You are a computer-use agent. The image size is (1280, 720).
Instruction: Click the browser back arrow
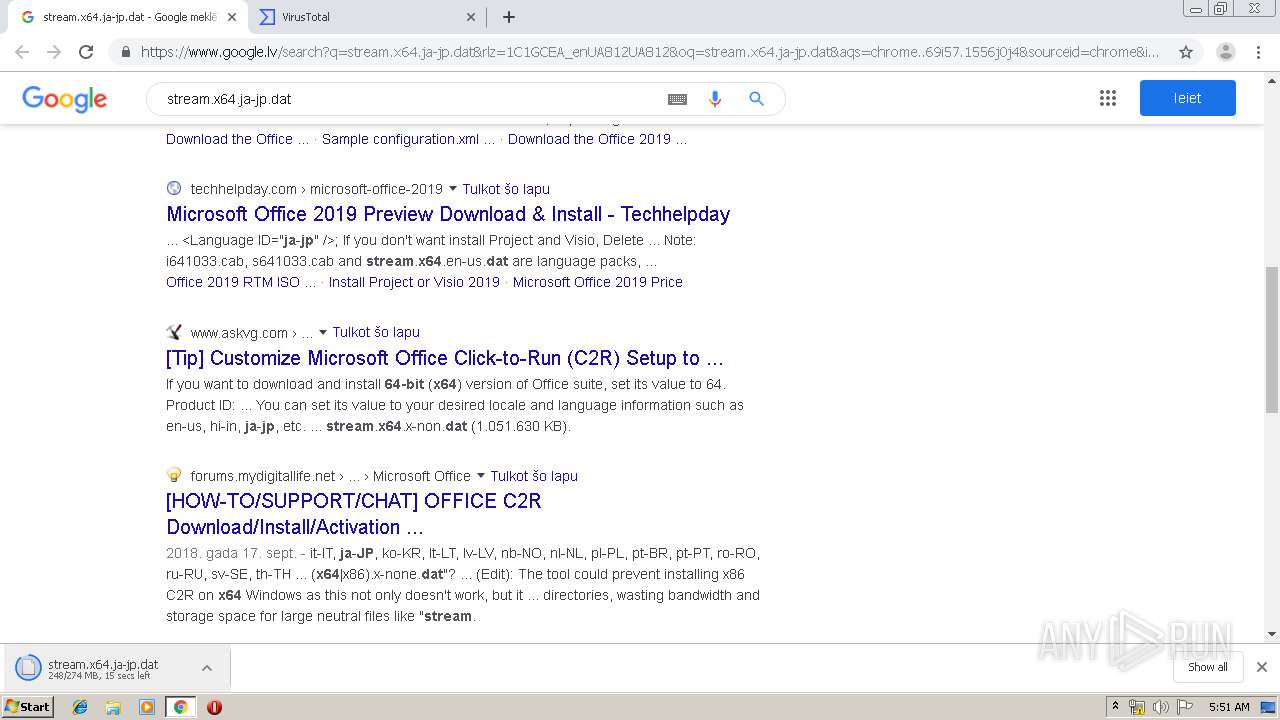pos(22,52)
